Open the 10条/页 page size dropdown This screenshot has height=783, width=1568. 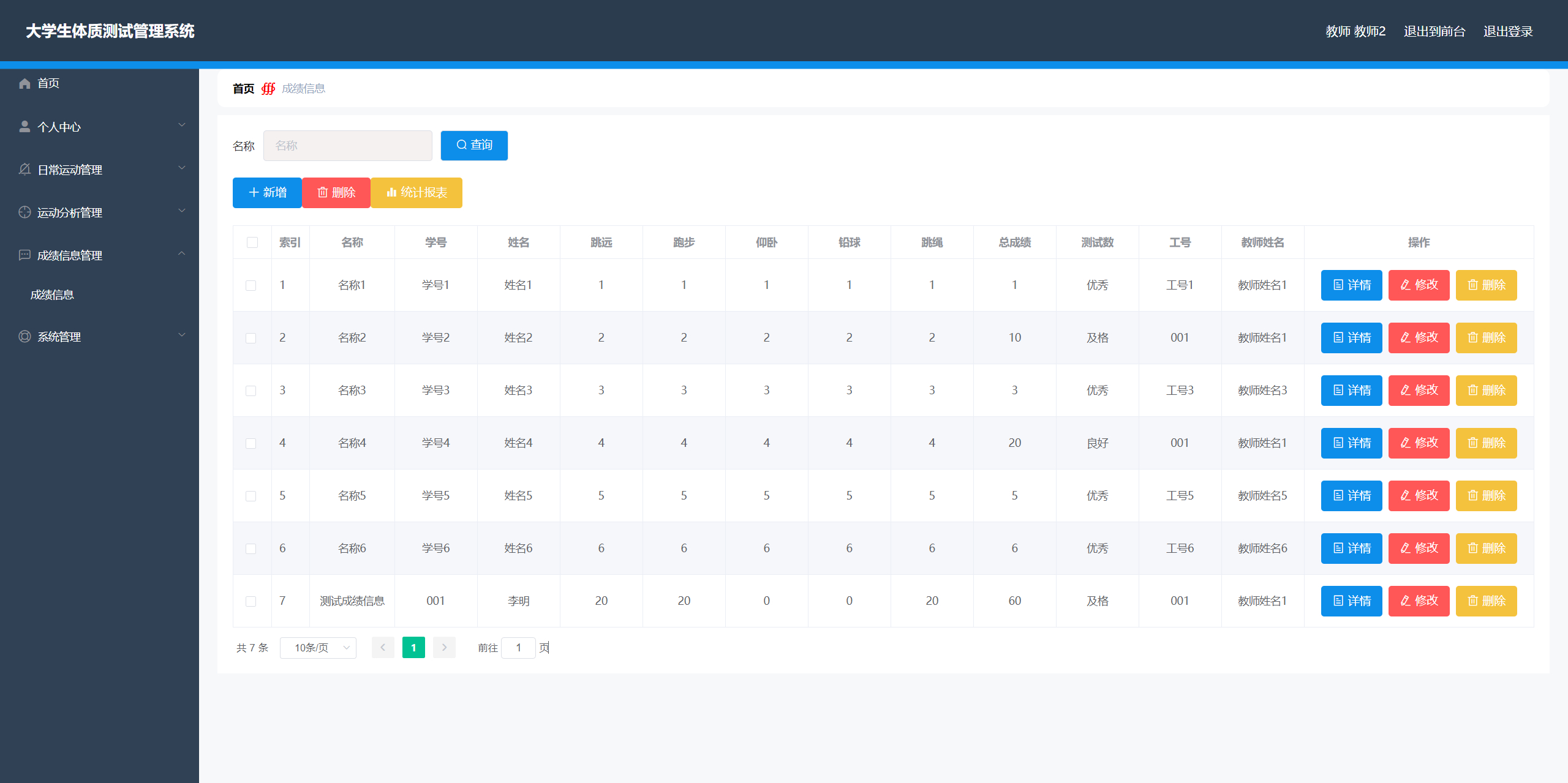[318, 648]
